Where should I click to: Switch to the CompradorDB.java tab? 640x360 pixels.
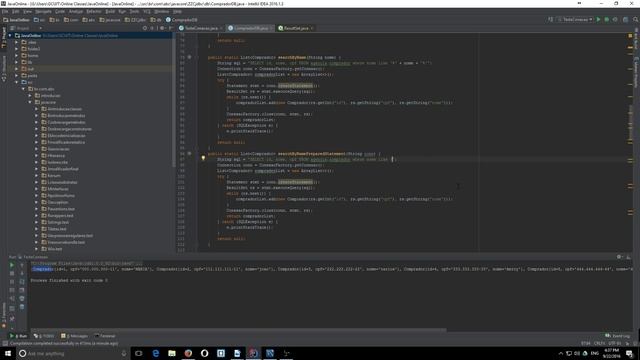(250, 28)
